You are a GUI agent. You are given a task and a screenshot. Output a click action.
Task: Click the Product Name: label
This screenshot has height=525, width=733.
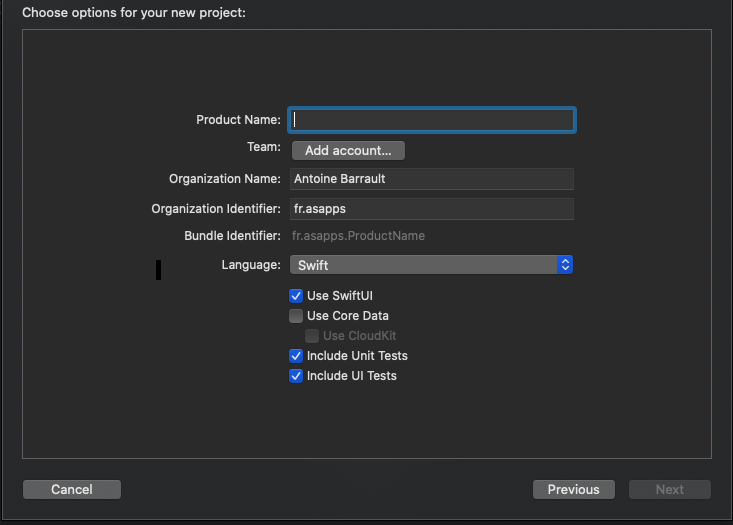coord(238,120)
